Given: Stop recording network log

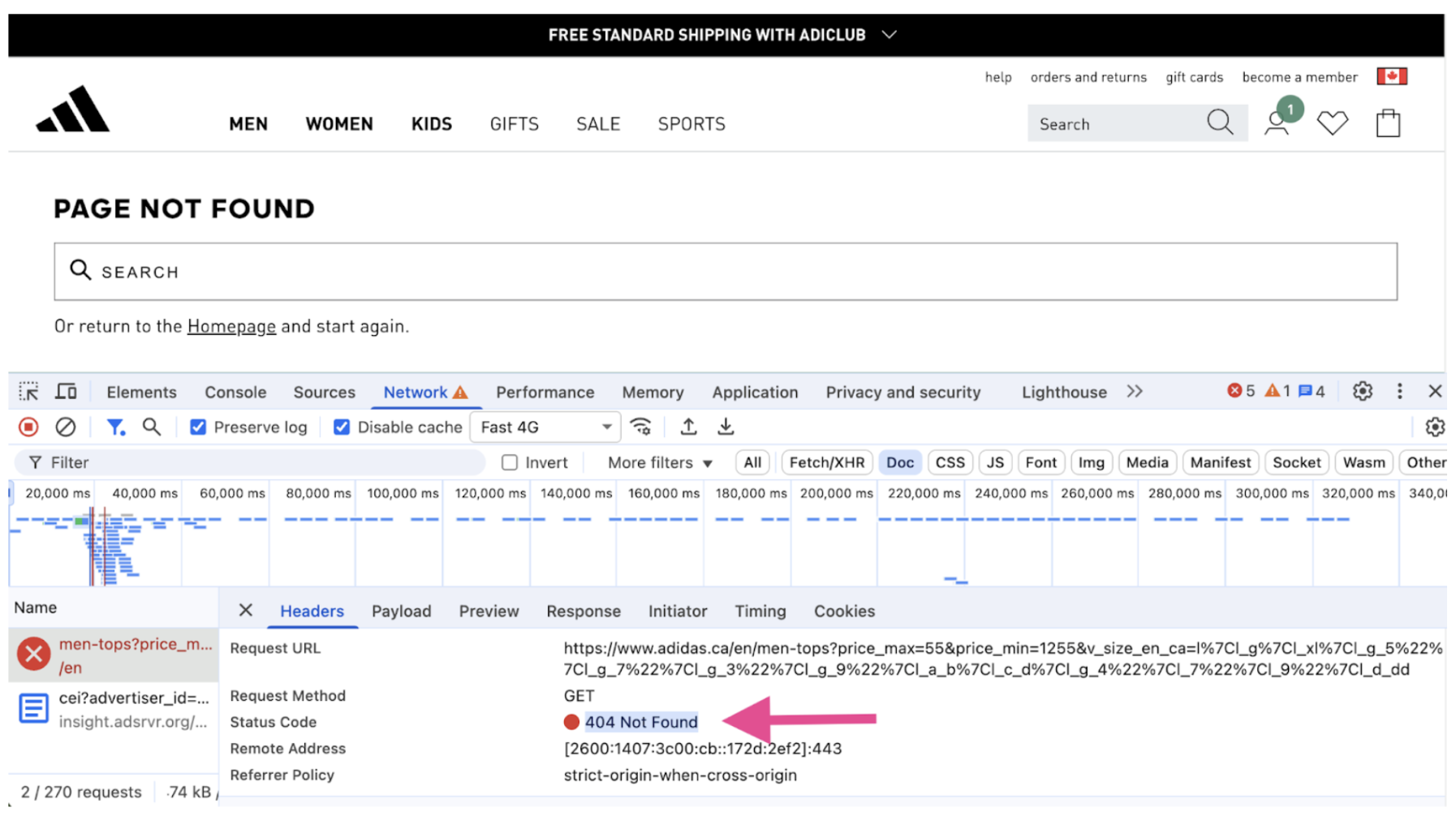Looking at the screenshot, I should 28,427.
